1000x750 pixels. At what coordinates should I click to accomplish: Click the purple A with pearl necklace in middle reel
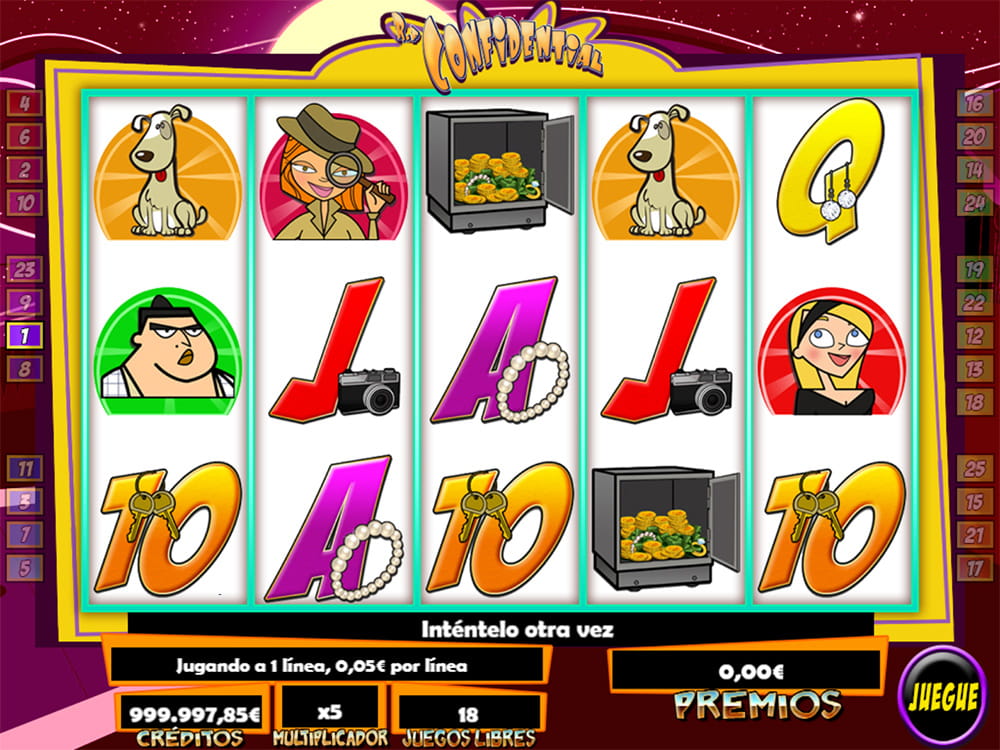pyautogui.click(x=500, y=350)
